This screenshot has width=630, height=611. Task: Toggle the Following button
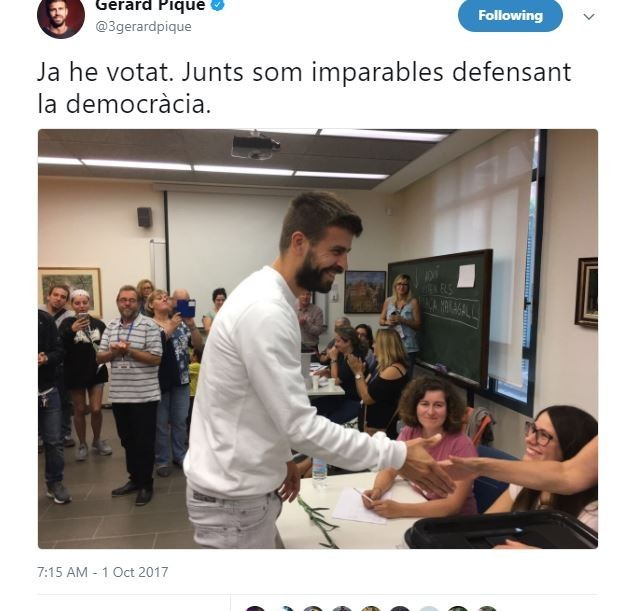[x=510, y=15]
